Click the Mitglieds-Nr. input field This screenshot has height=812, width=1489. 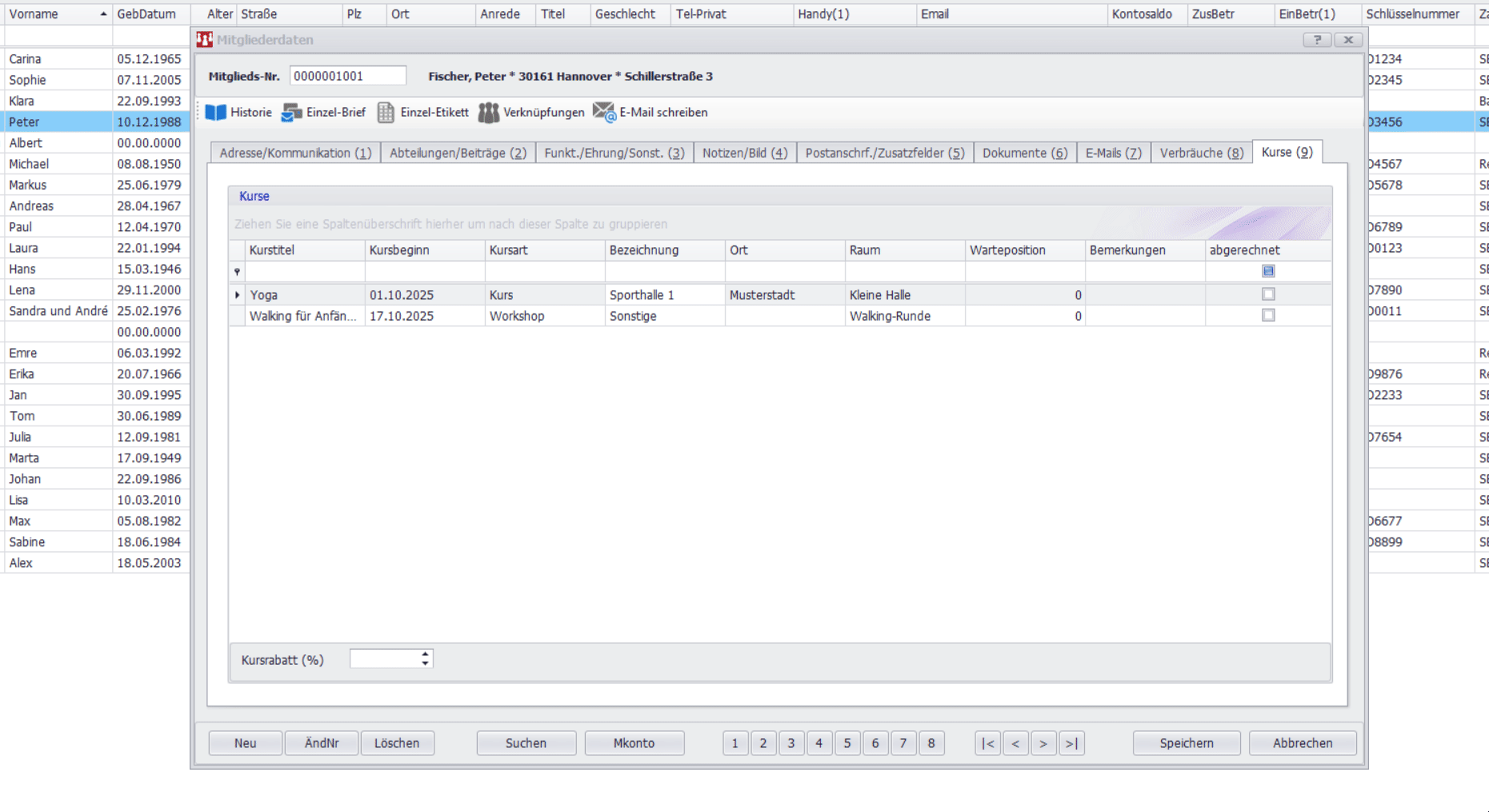(347, 76)
